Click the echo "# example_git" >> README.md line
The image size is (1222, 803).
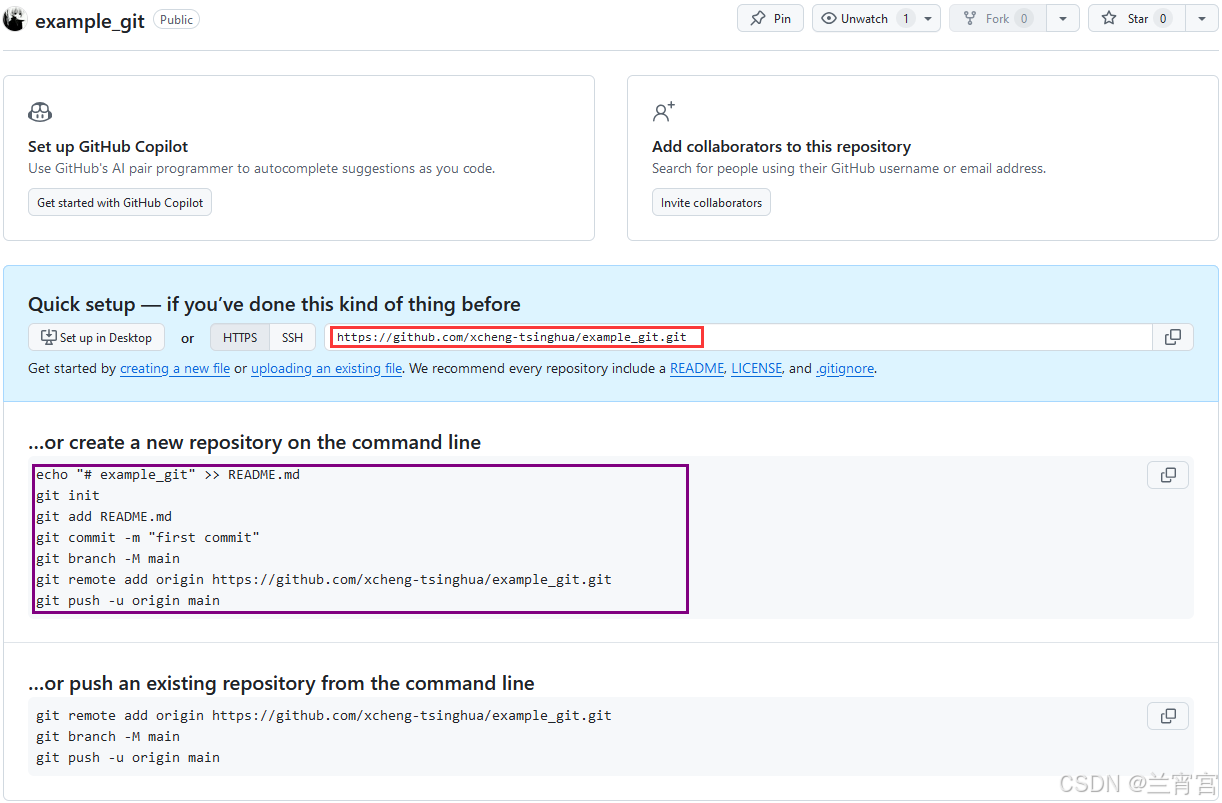tap(168, 474)
